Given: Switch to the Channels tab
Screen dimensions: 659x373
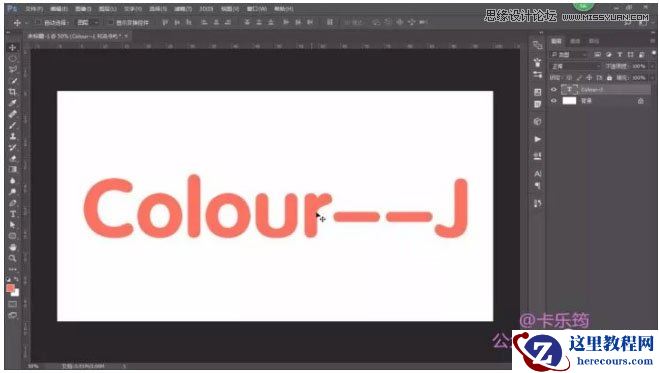Looking at the screenshot, I should (575, 41).
